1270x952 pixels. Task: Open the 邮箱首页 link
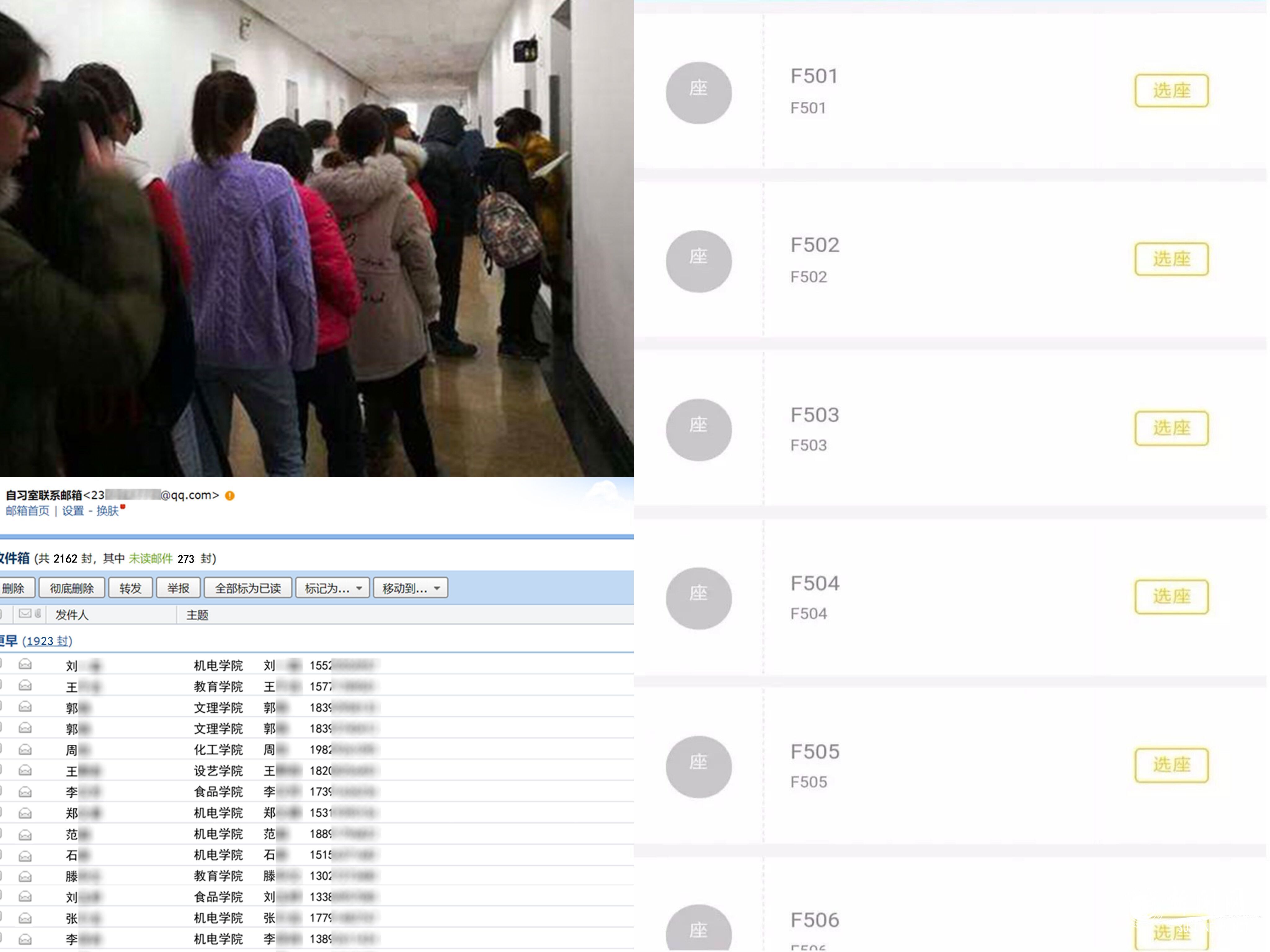[28, 511]
